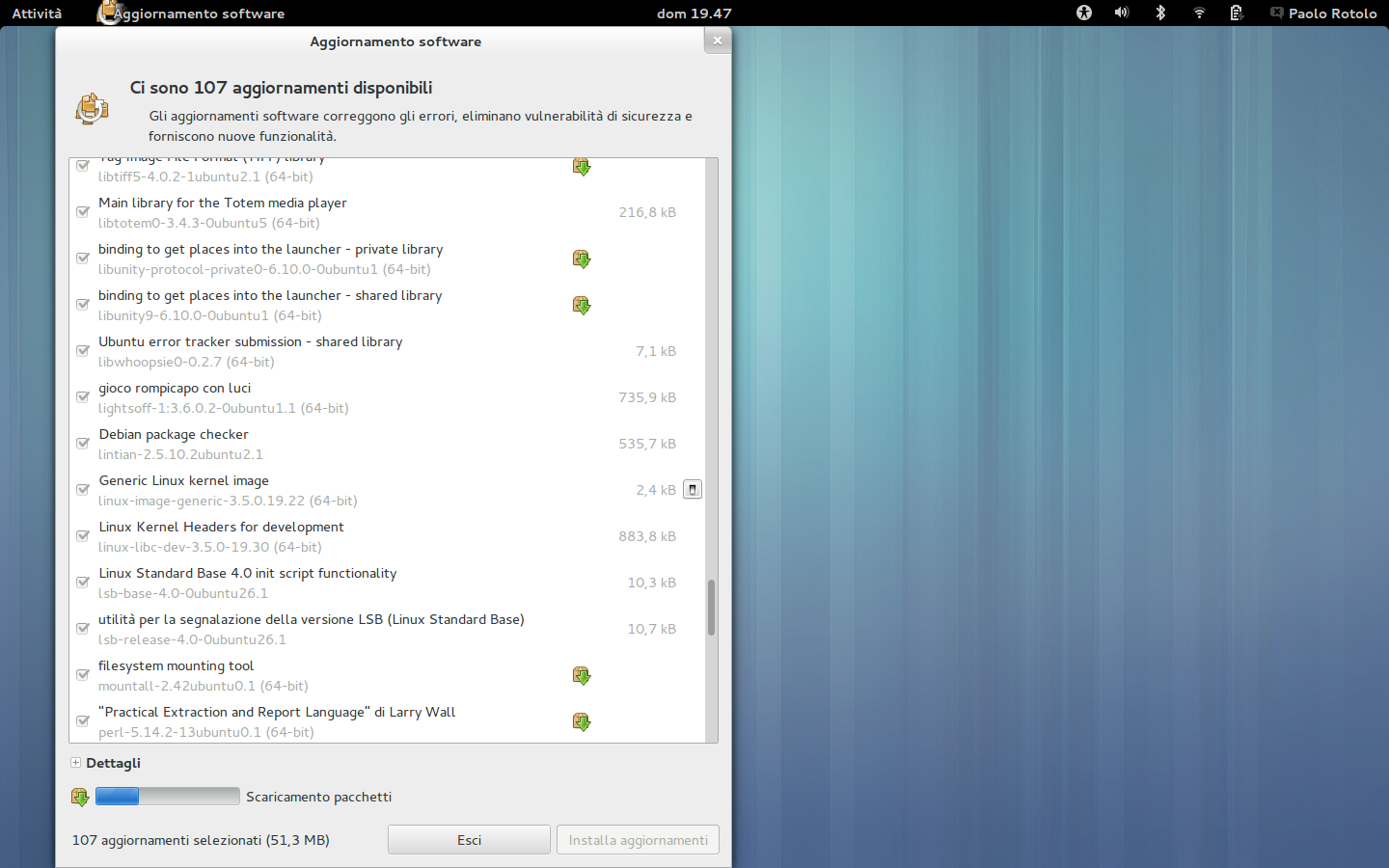Select 'Ubuntu error tracker submission' entry

tap(251, 341)
